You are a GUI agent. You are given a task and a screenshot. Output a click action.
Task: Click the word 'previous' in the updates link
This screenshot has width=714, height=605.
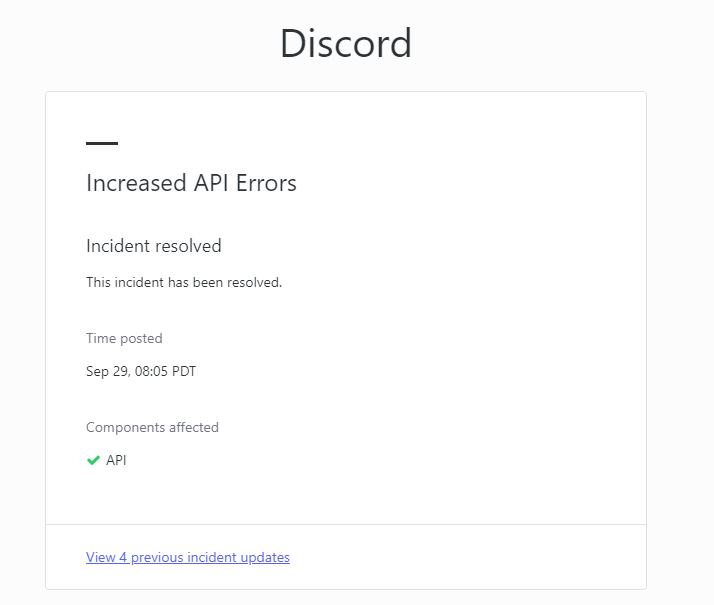(156, 557)
